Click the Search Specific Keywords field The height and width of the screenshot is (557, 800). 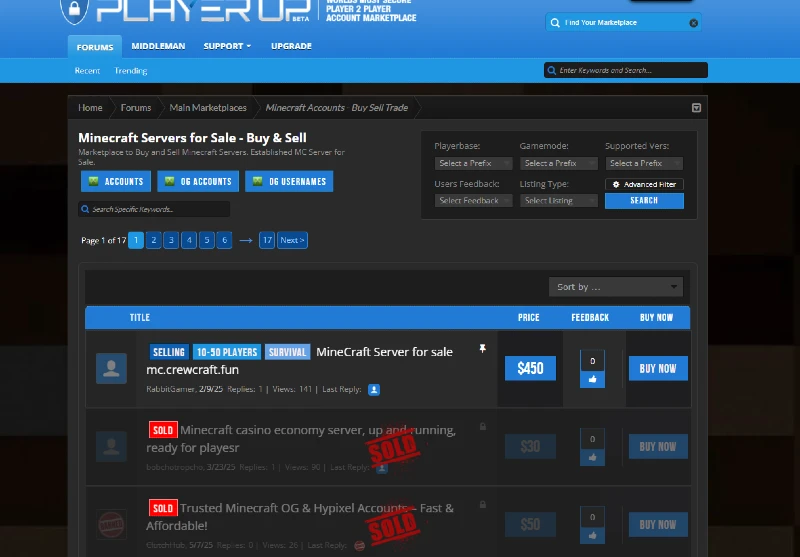point(154,209)
